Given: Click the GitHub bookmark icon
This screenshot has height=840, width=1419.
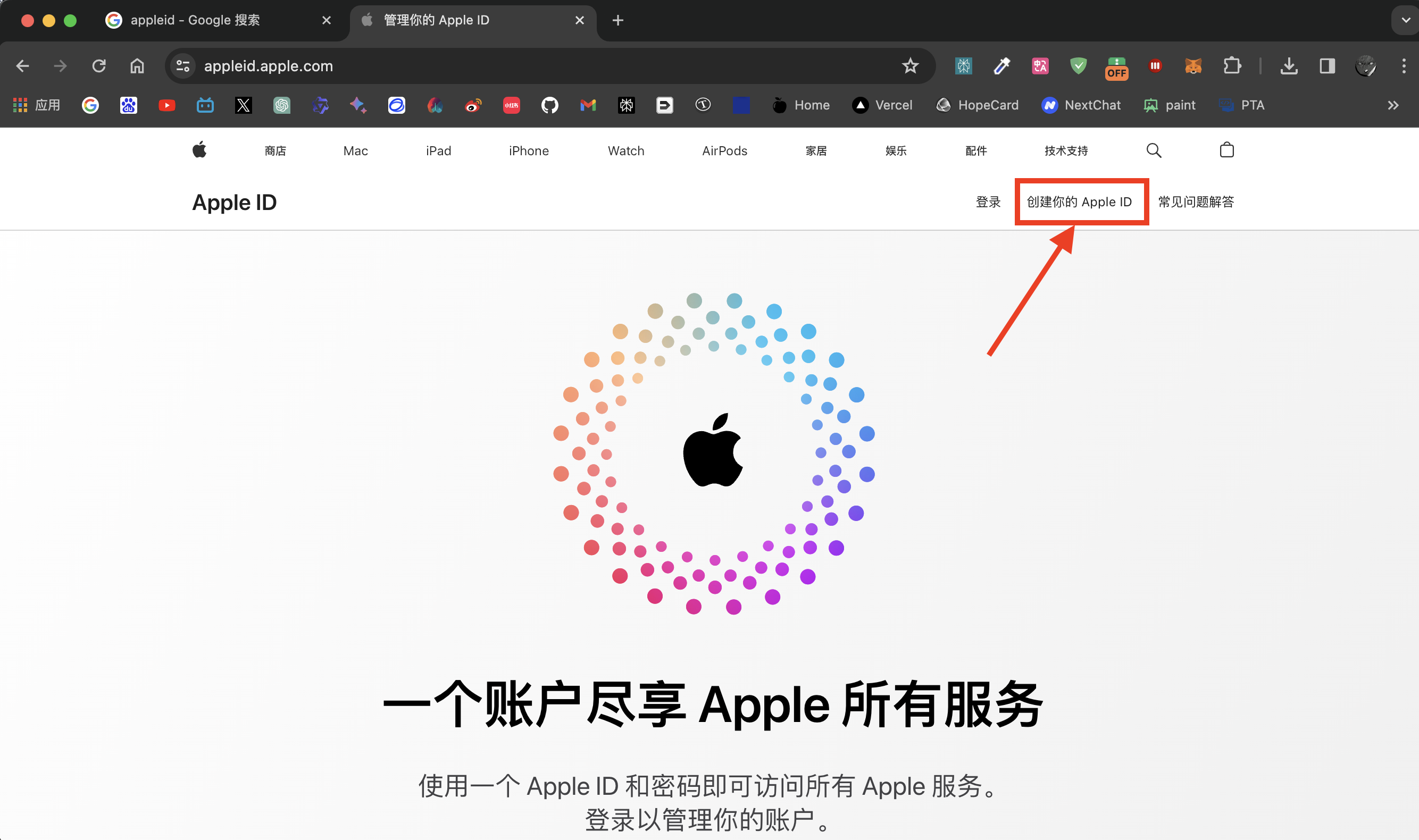Looking at the screenshot, I should pos(549,105).
